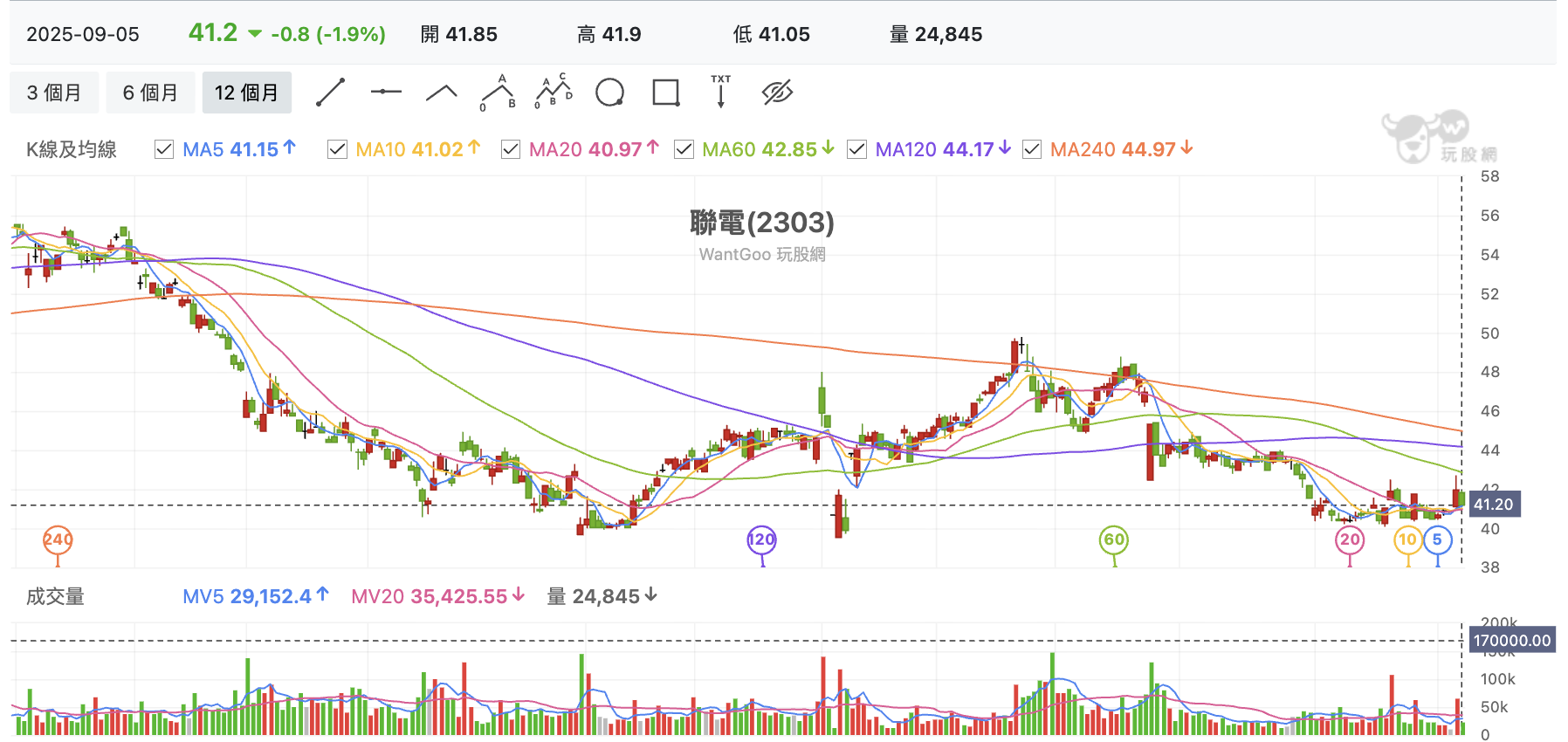Select the rectangle drawing tool
1568x742 pixels.
(666, 92)
